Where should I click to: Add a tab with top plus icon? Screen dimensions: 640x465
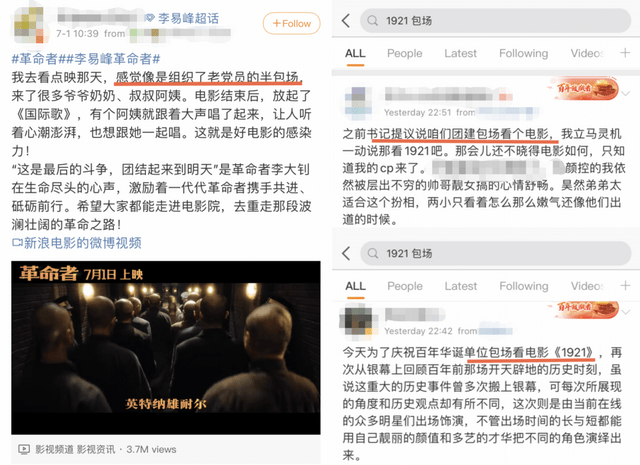click(x=625, y=53)
